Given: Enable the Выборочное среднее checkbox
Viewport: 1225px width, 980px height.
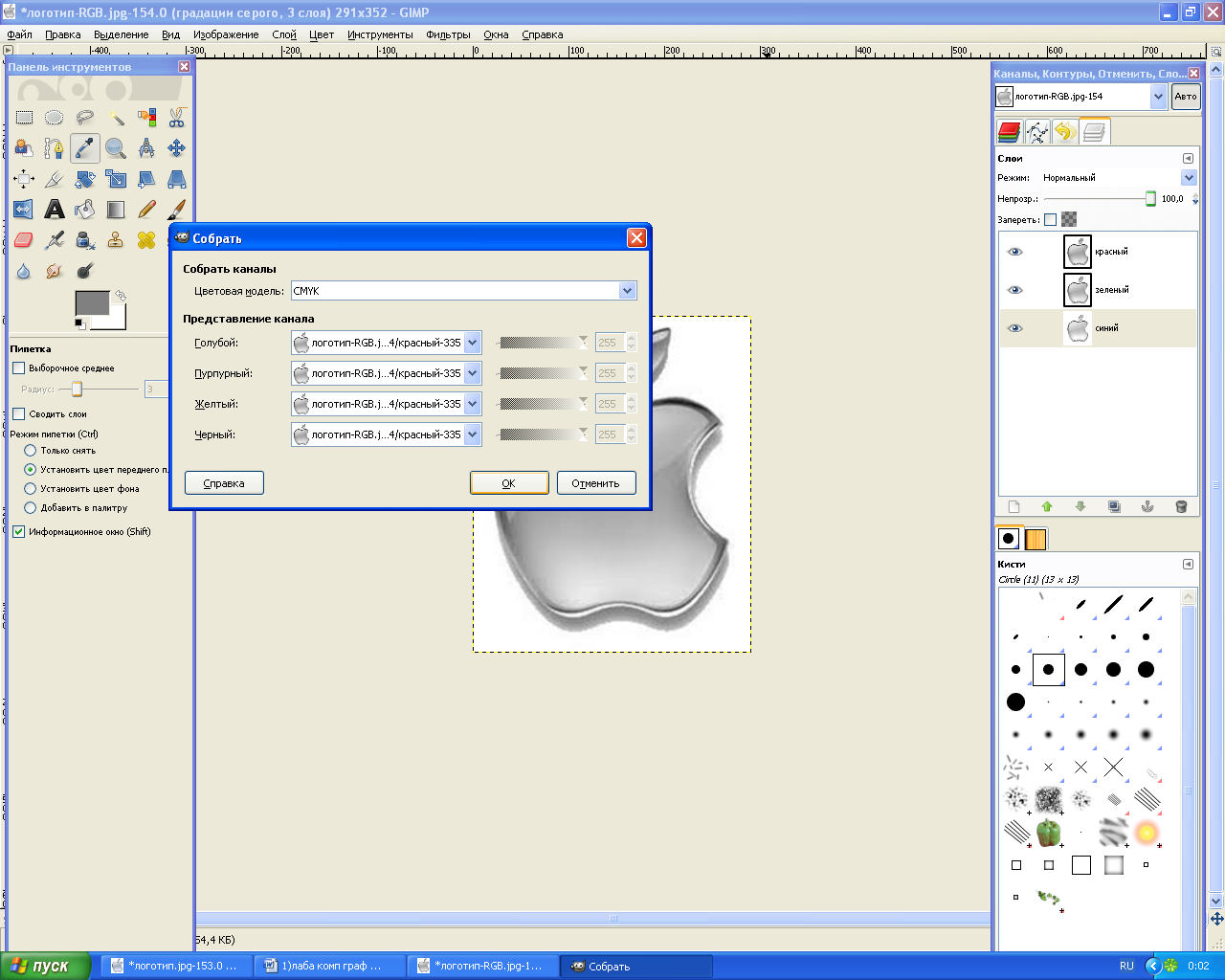Looking at the screenshot, I should click(x=18, y=368).
